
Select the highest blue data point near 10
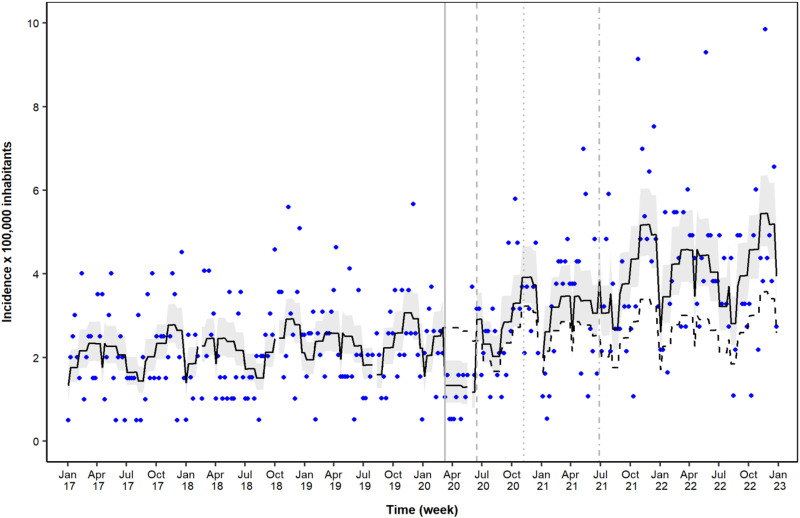coord(765,29)
